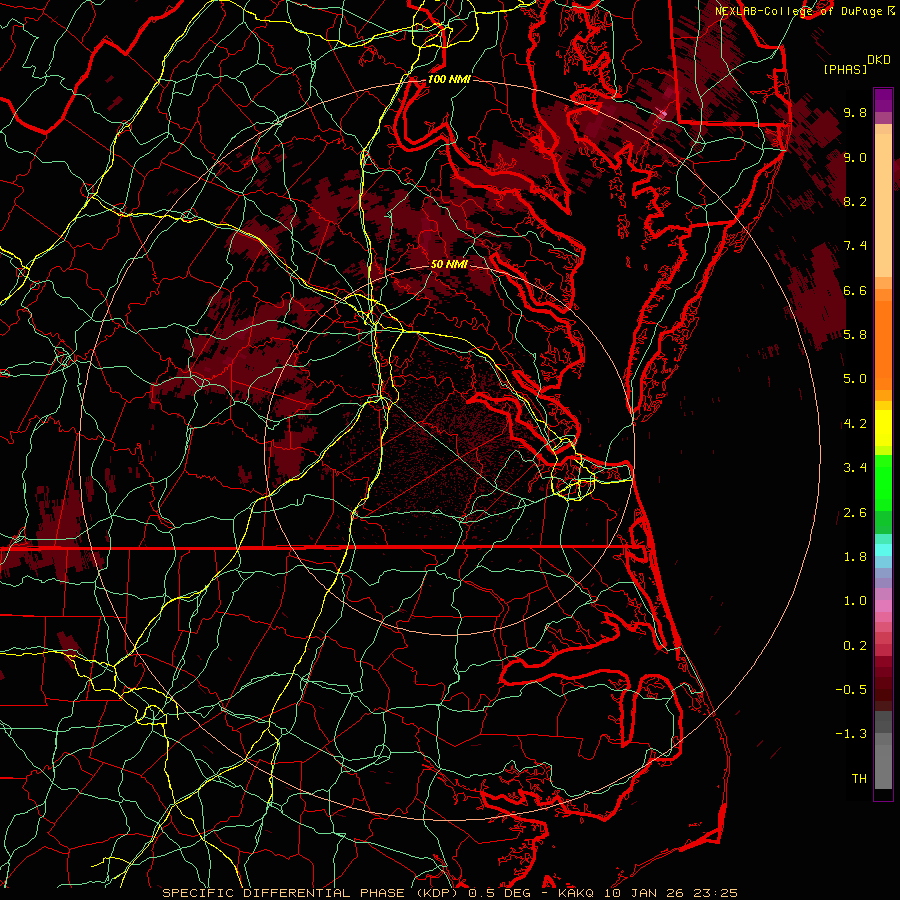
Task: Pick the pink band of the color bar
Action: (x=883, y=606)
